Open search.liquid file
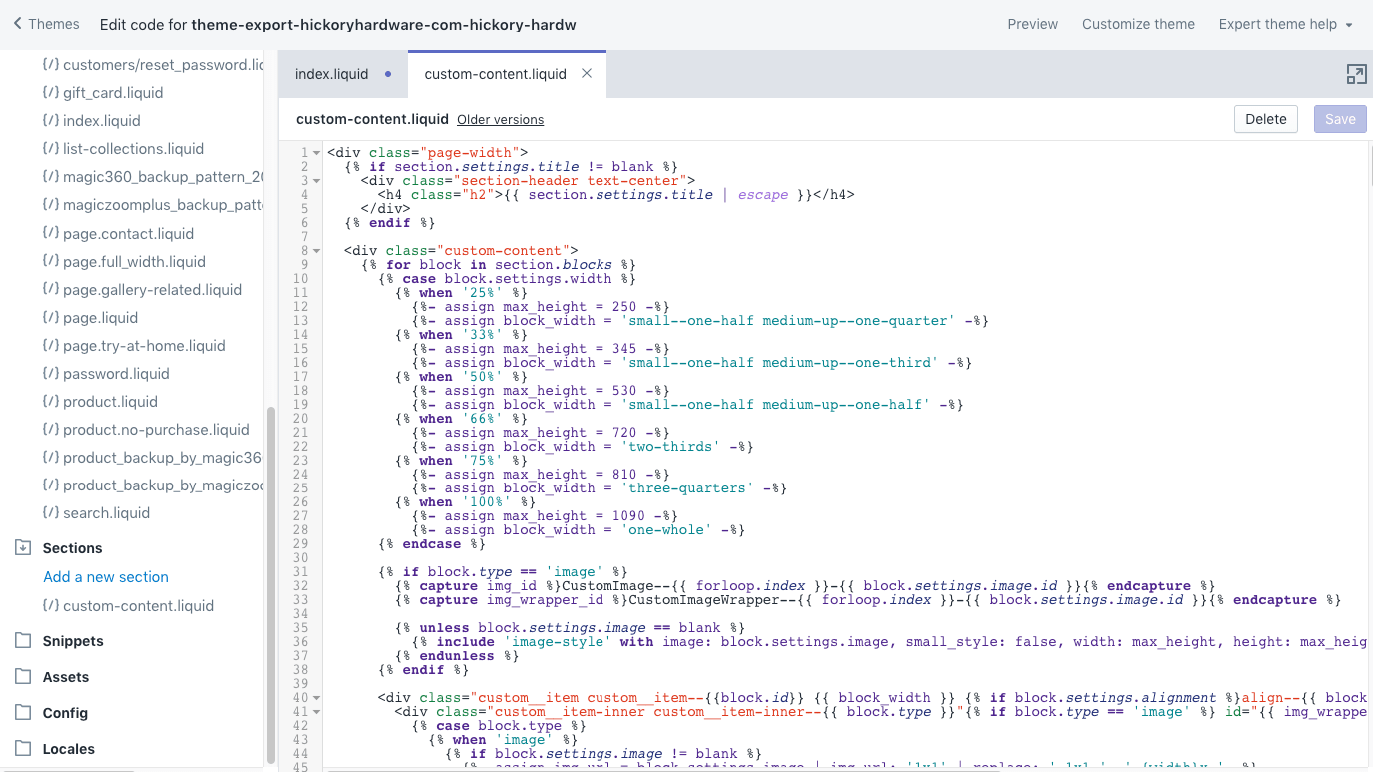Screen dimensions: 1373x772 click(x=106, y=512)
